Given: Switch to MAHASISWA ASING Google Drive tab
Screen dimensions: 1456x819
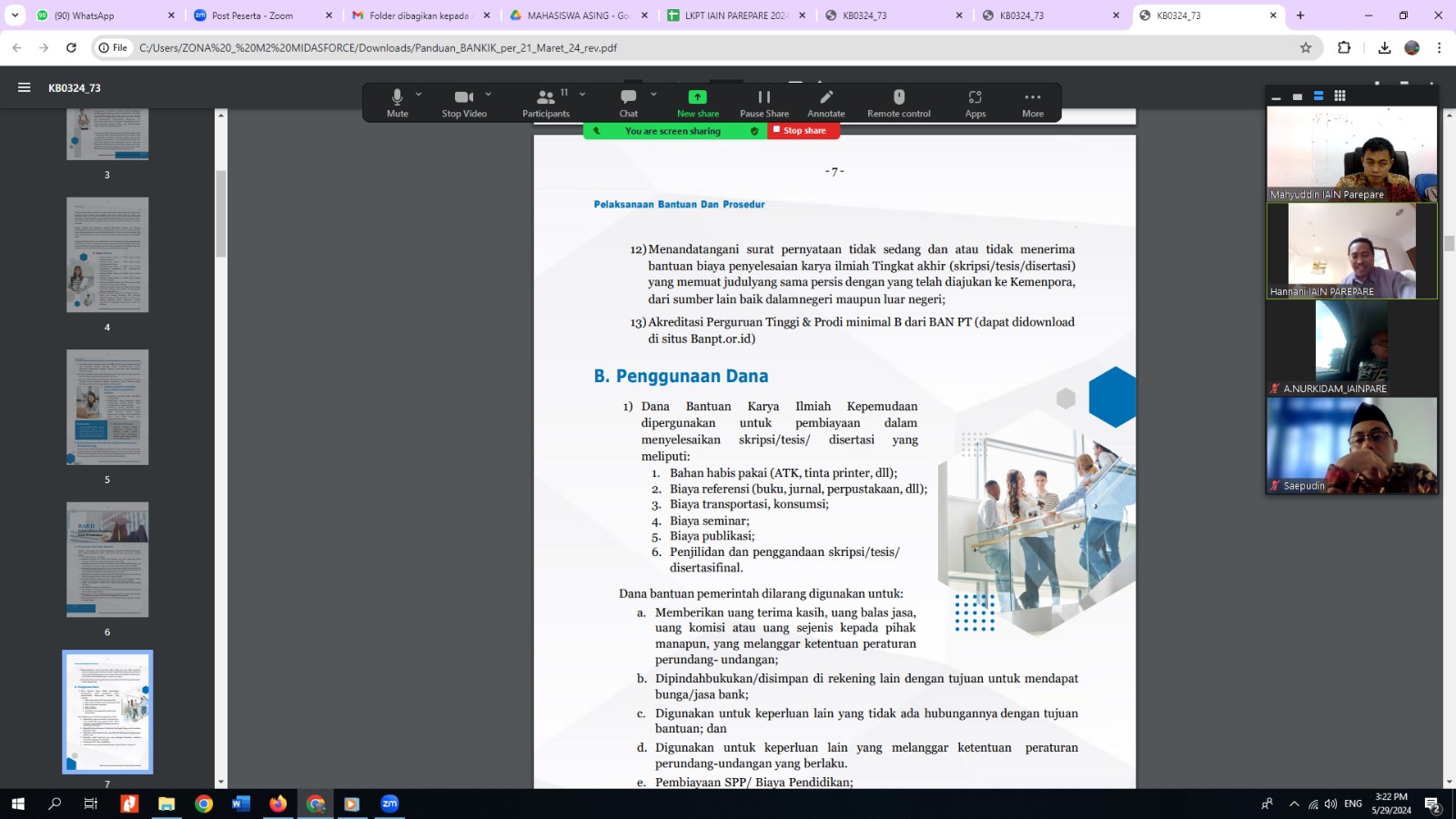Looking at the screenshot, I should (x=578, y=15).
